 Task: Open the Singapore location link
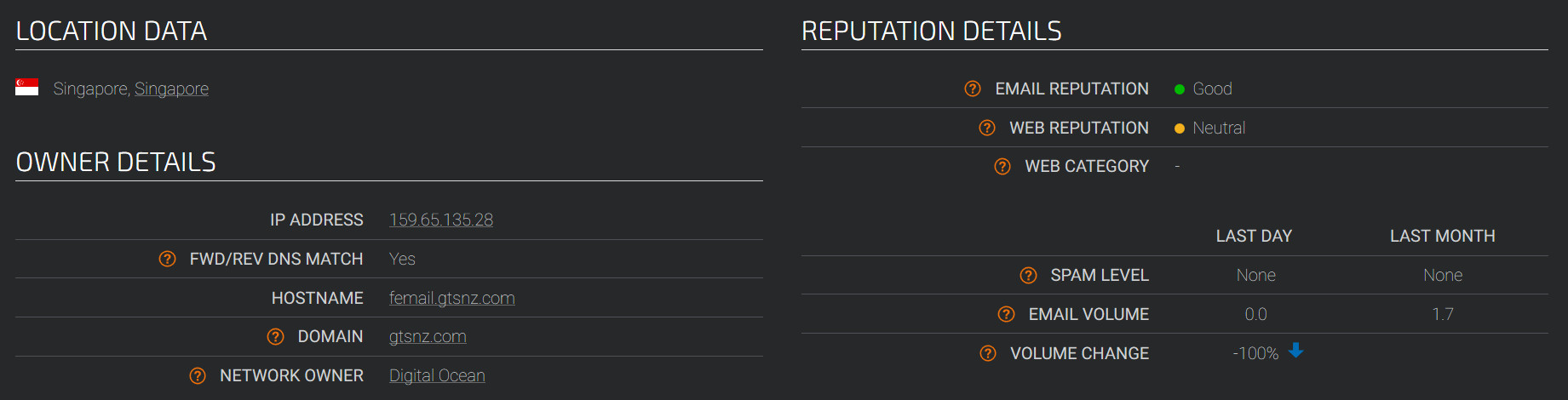(x=171, y=89)
